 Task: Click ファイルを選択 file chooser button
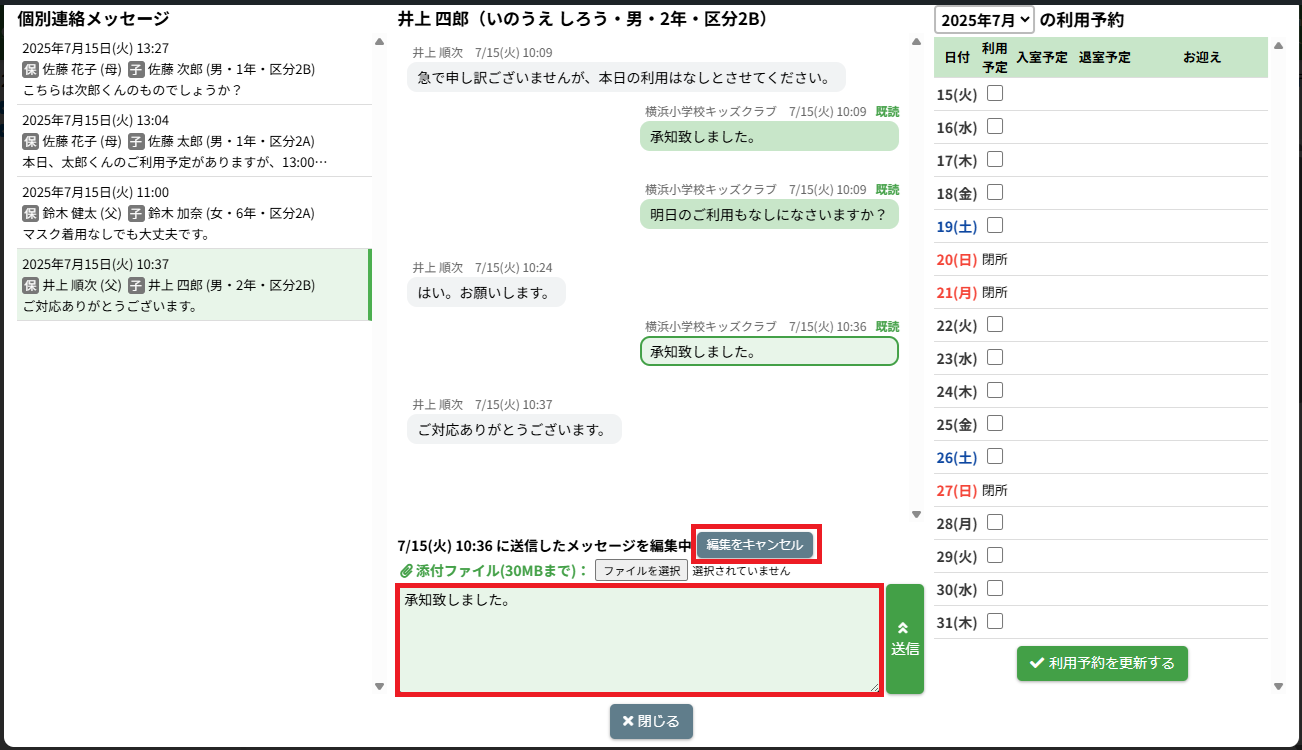pos(641,571)
